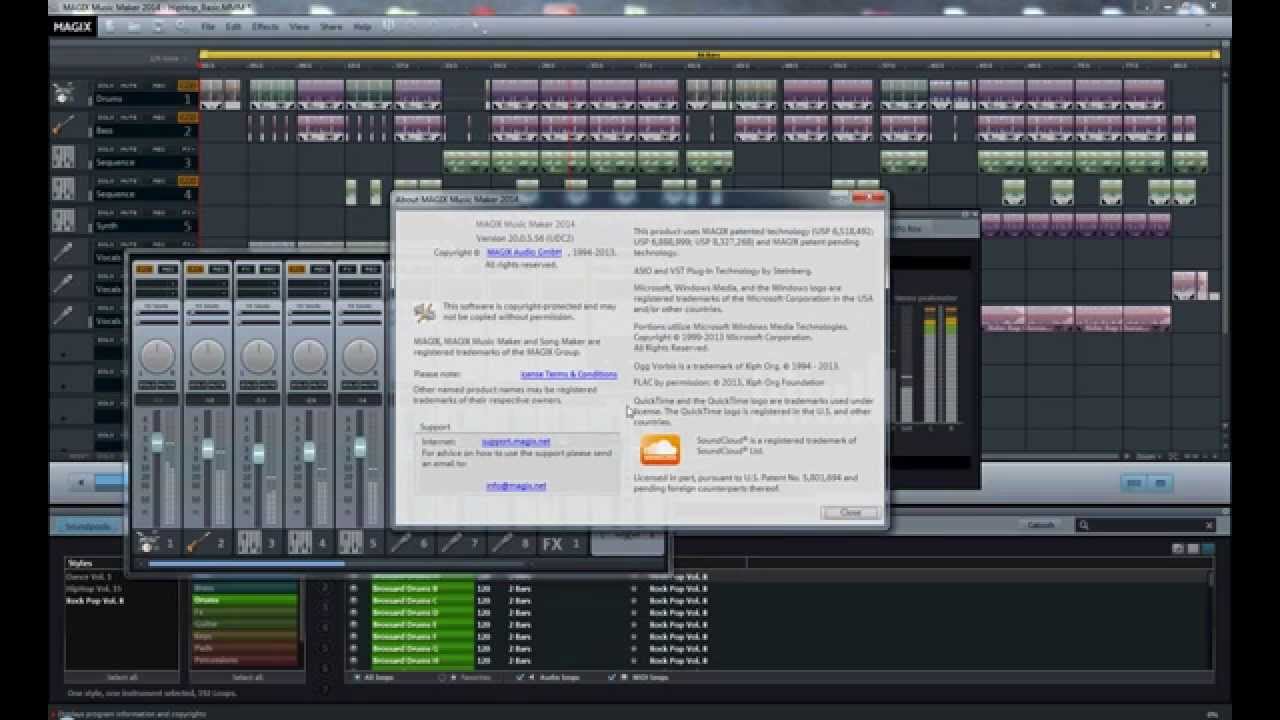Click inside the loop search input field
1280x720 pixels.
1146,525
